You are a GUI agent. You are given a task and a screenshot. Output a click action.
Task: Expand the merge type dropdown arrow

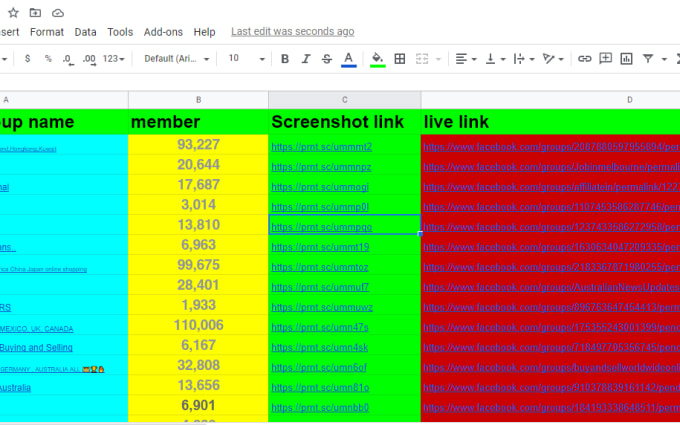[x=438, y=59]
